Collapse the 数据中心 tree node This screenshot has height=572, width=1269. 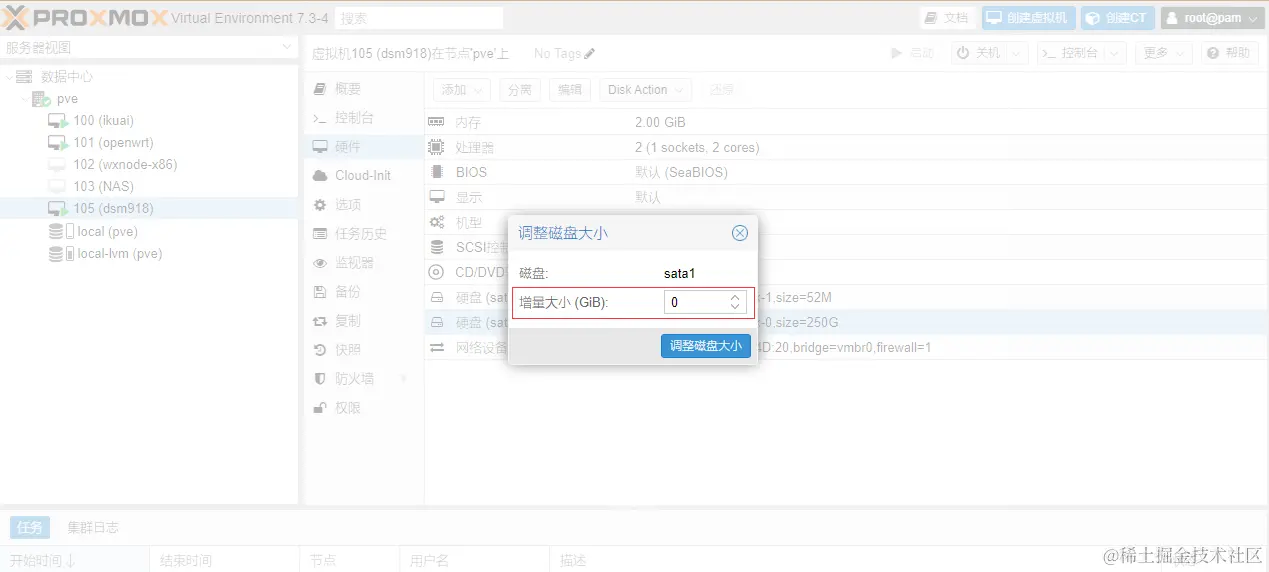9,77
